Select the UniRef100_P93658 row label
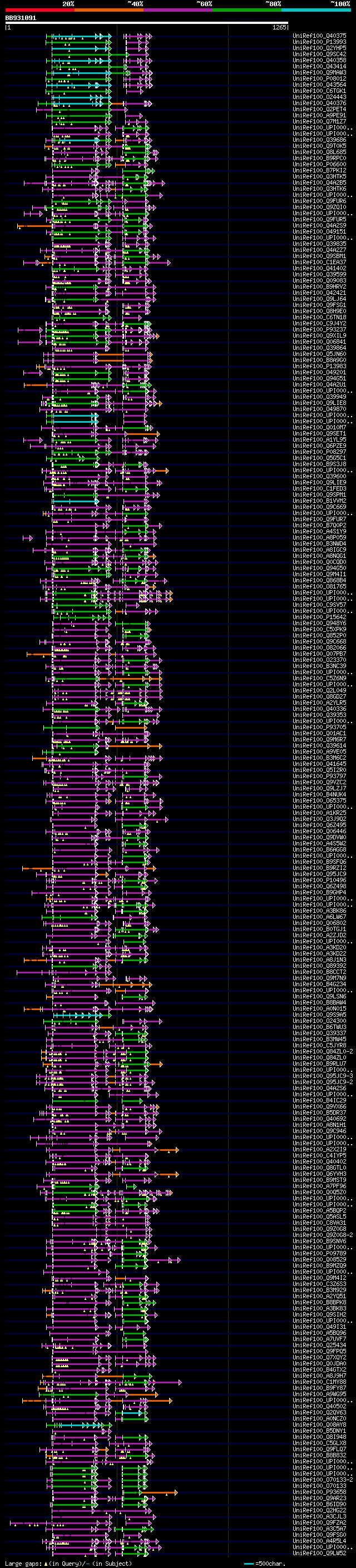 click(x=319, y=1492)
